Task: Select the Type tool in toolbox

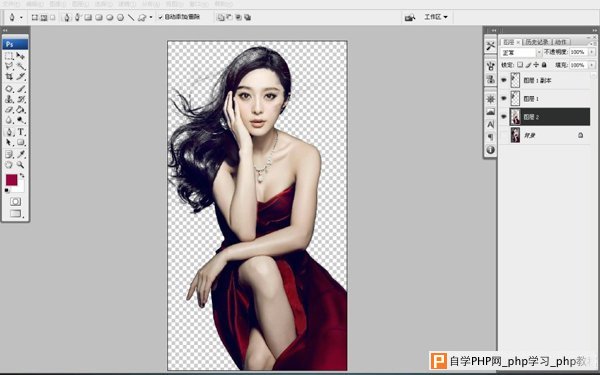Action: pyautogui.click(x=21, y=132)
